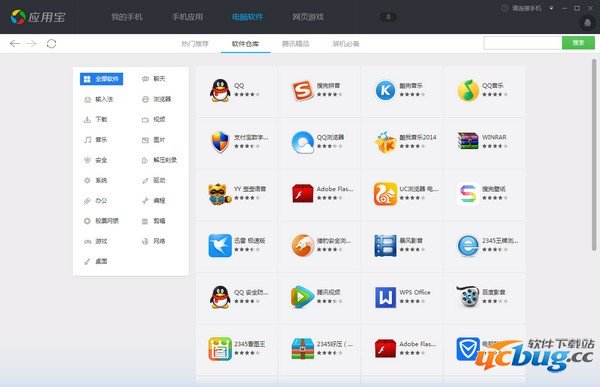Expand the connect-phone dropdown arrow
Screen dimensions: 600x387
tap(551, 8)
